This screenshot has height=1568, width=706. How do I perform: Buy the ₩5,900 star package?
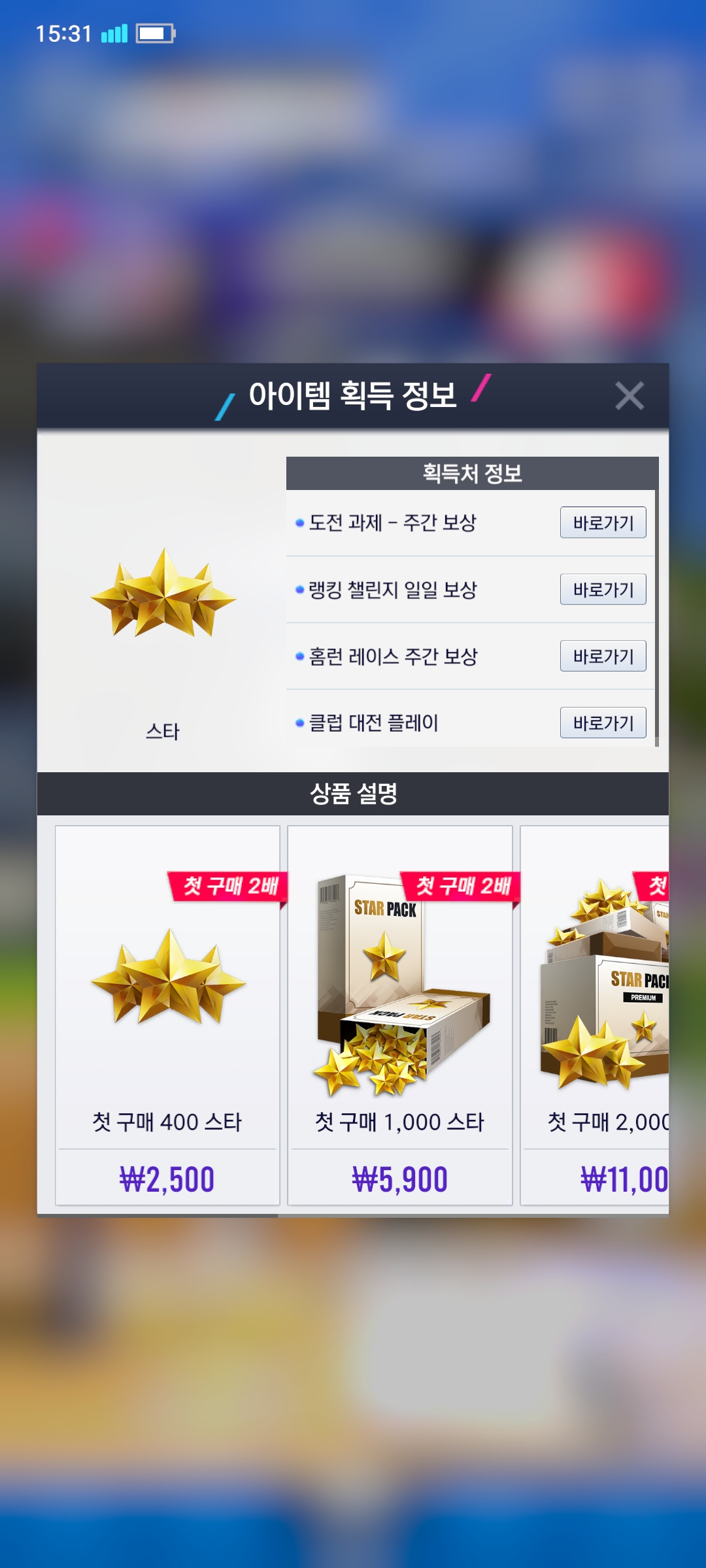(x=400, y=1179)
